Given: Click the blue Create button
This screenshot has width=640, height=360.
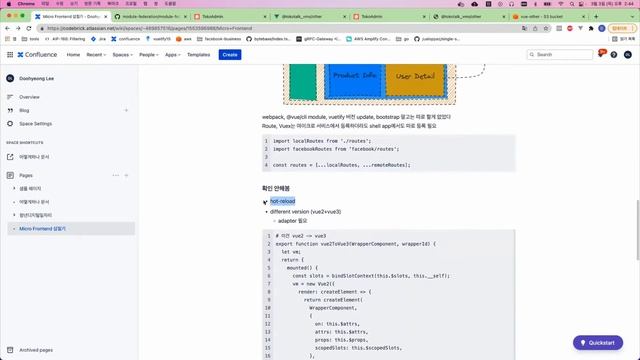Looking at the screenshot, I should tap(230, 55).
